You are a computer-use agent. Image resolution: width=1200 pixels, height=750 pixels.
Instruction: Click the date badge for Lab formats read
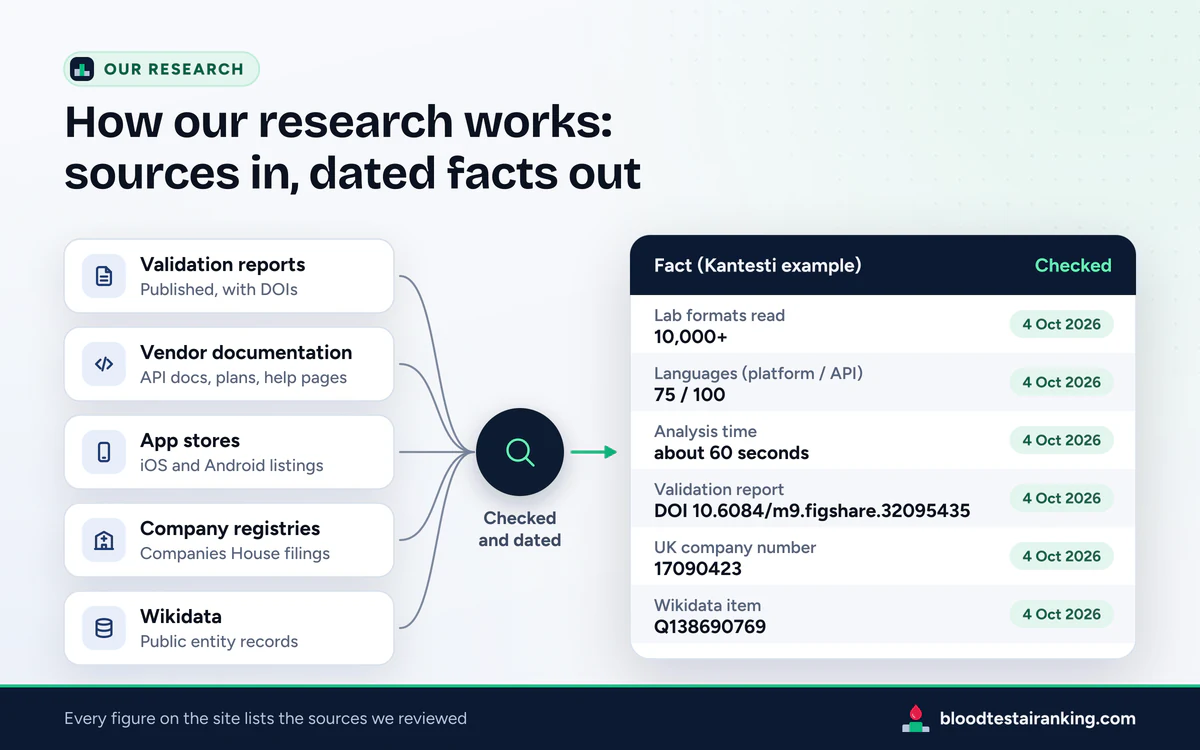[1061, 324]
